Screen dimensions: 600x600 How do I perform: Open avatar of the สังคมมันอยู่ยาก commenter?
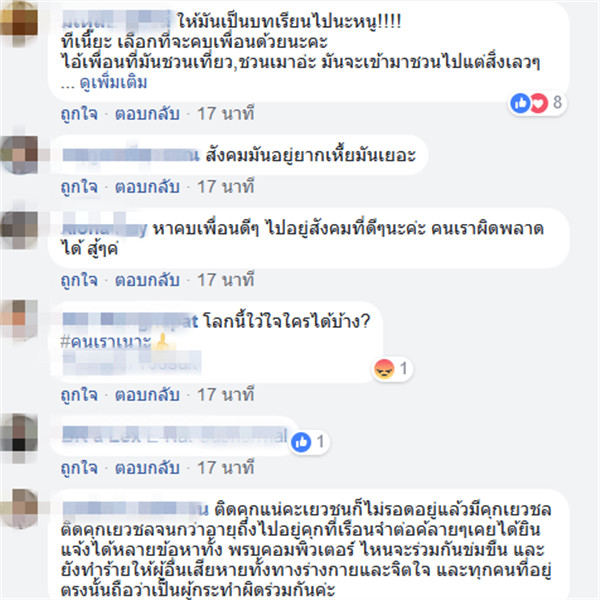[x=19, y=155]
